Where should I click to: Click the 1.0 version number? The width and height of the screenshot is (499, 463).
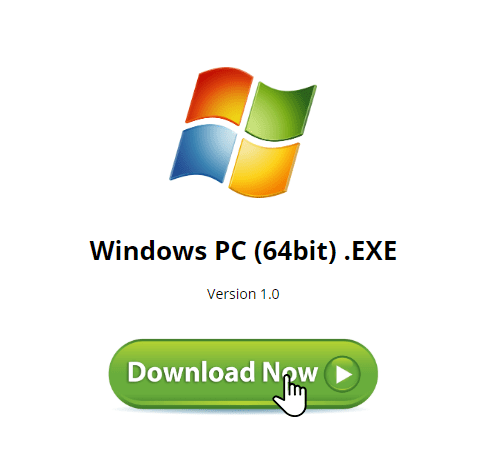[x=270, y=294]
